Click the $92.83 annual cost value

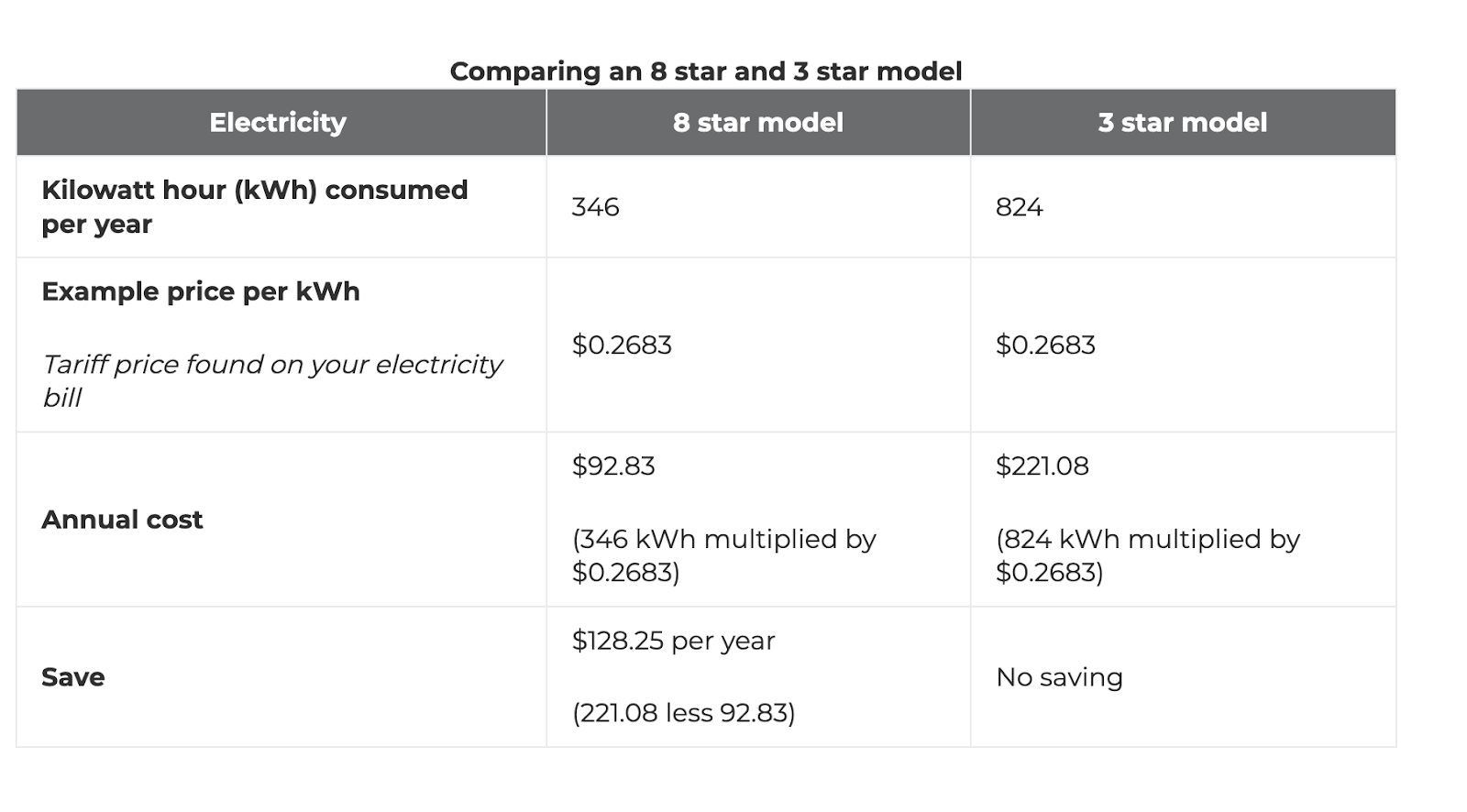(613, 466)
